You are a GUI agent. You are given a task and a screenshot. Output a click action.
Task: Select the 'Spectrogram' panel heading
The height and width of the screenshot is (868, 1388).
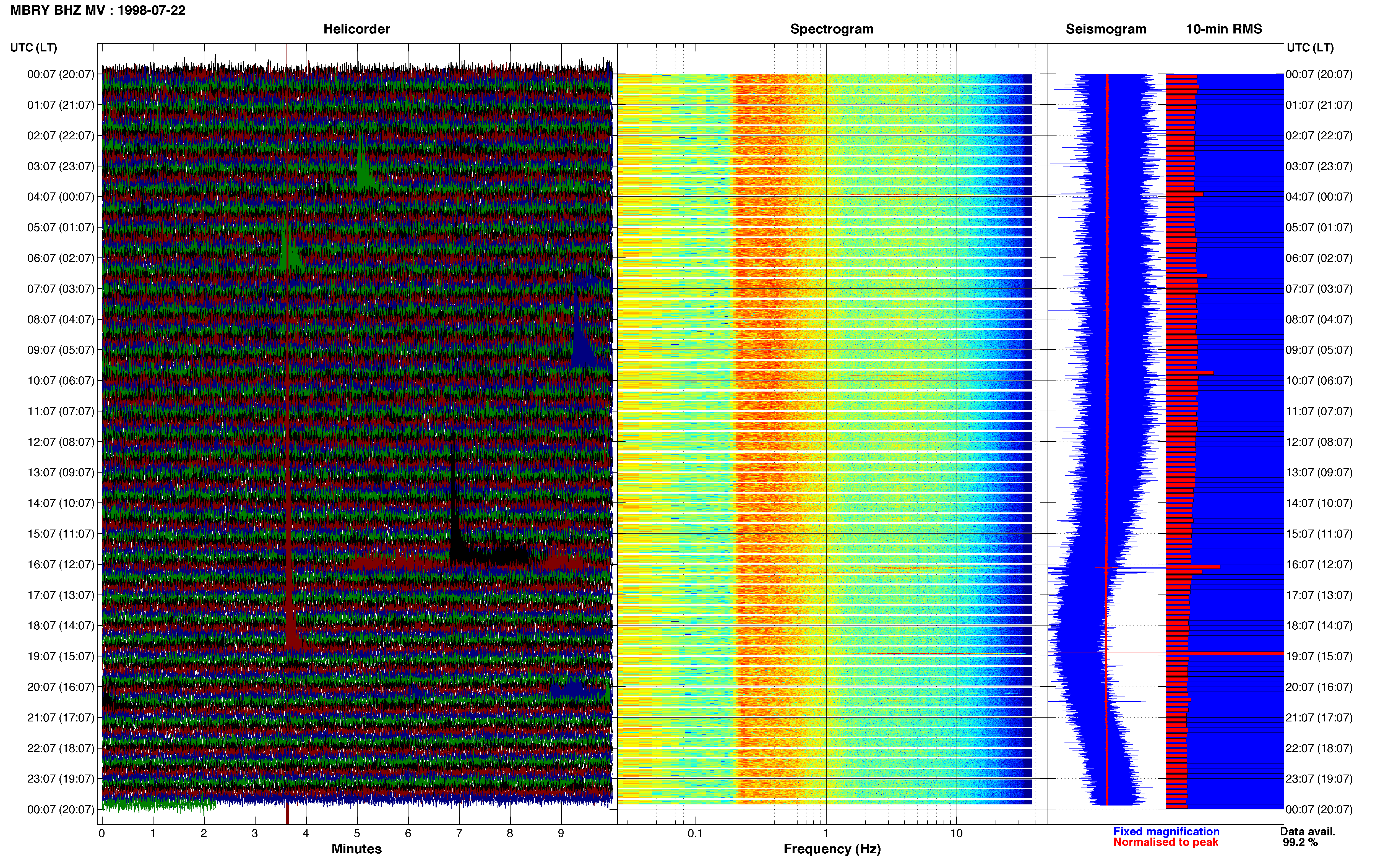coord(832,29)
